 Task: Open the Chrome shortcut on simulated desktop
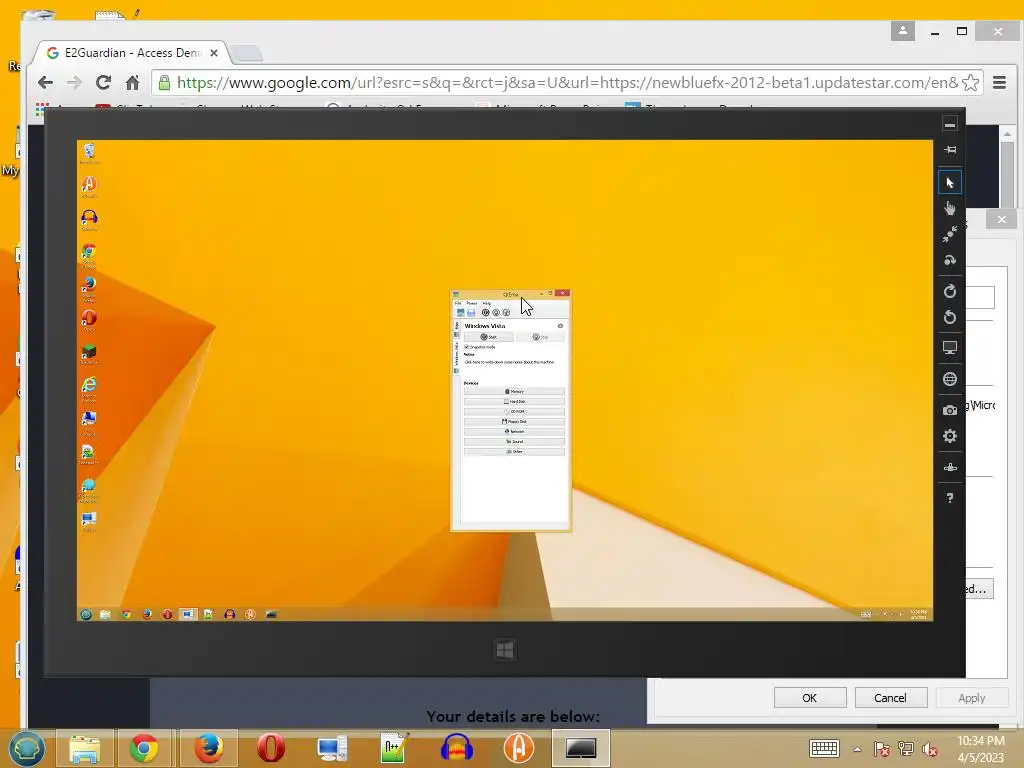pyautogui.click(x=89, y=255)
